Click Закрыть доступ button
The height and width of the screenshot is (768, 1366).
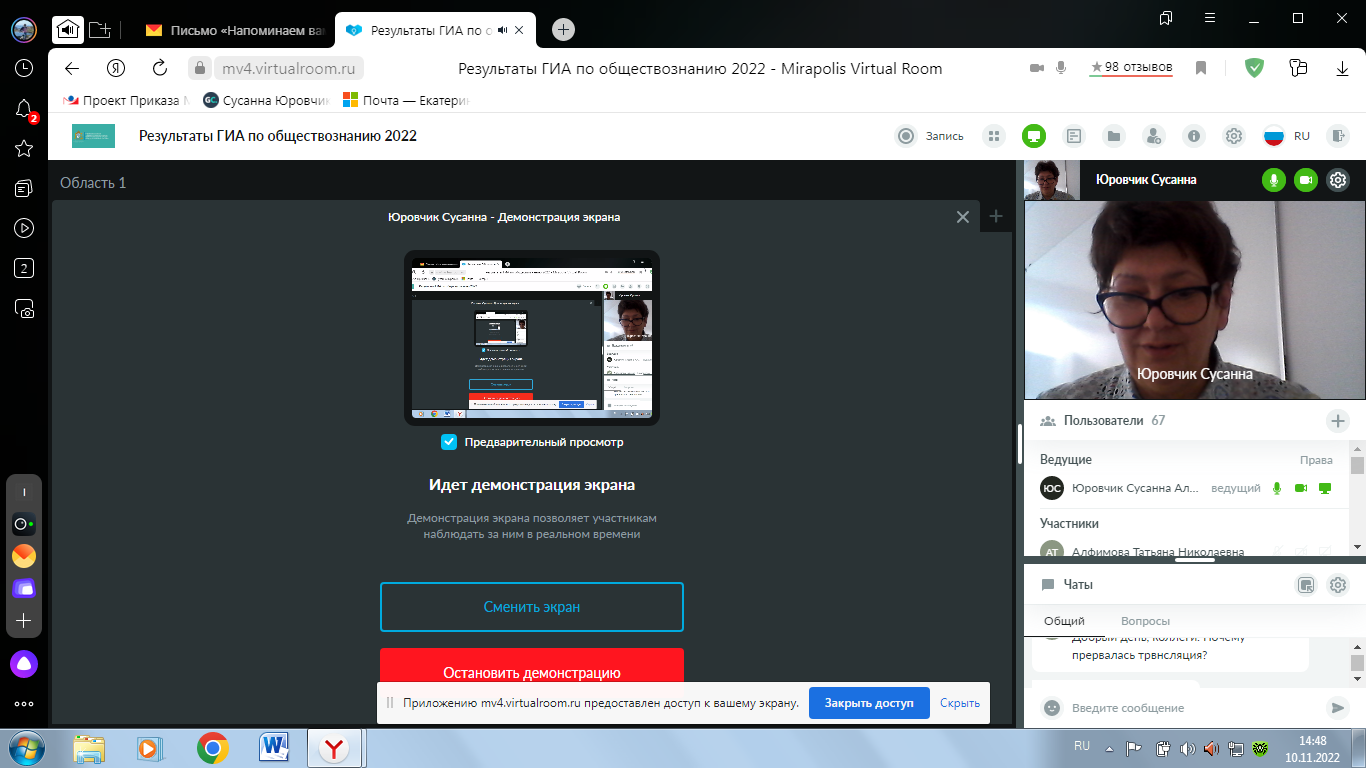[869, 703]
